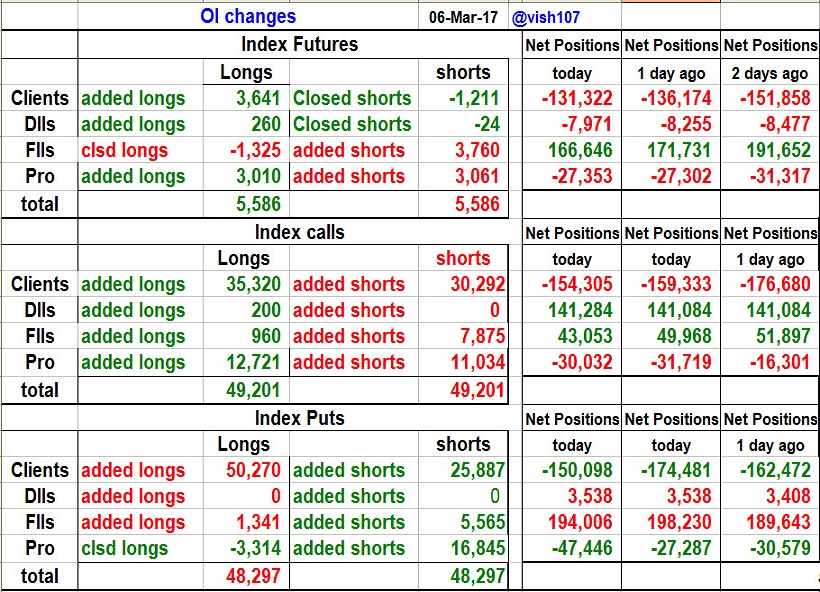Click the @vish107 handle link

[545, 17]
